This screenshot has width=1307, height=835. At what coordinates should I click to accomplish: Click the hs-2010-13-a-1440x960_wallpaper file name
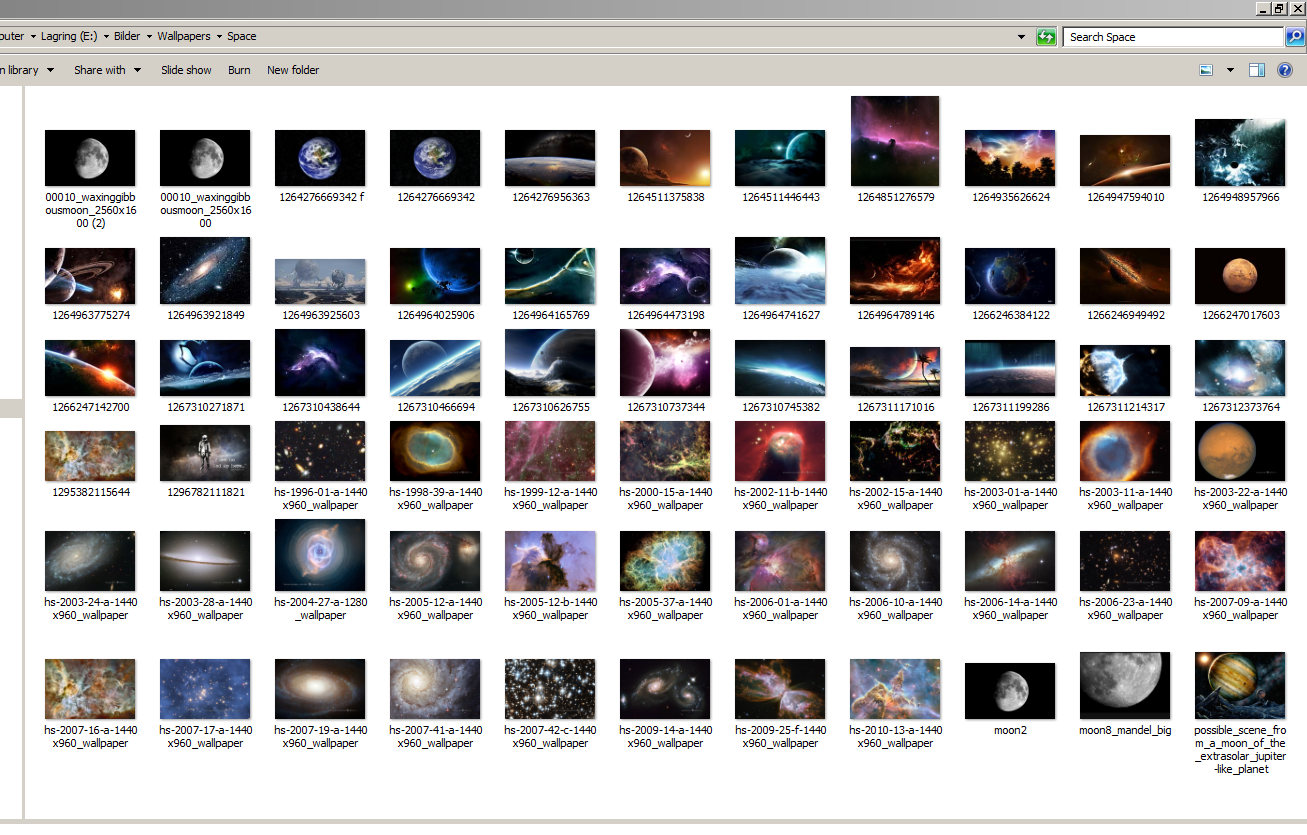[x=896, y=737]
